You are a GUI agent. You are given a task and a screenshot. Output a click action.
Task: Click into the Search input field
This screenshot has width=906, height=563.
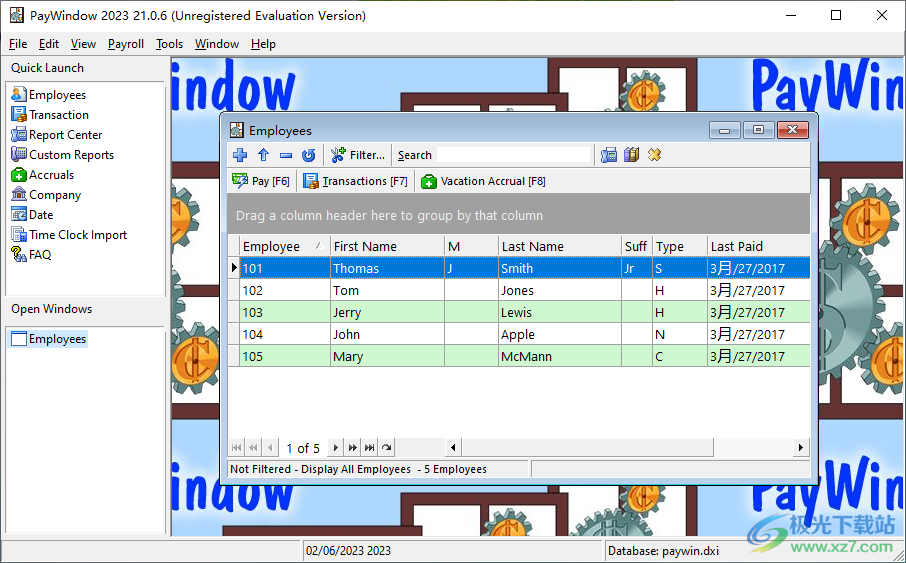click(x=514, y=155)
